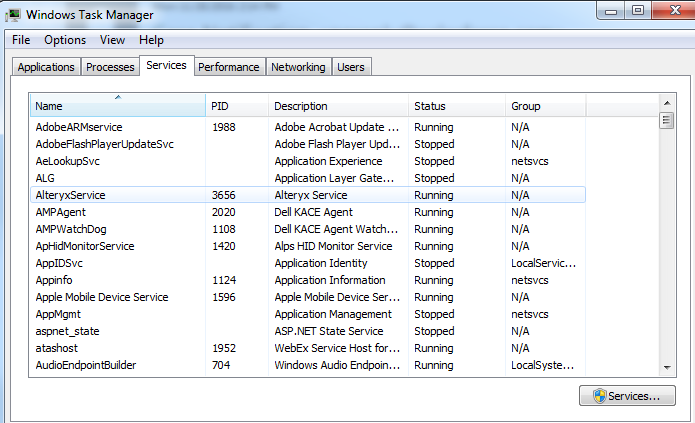
Task: Open the View menu
Action: [x=112, y=40]
